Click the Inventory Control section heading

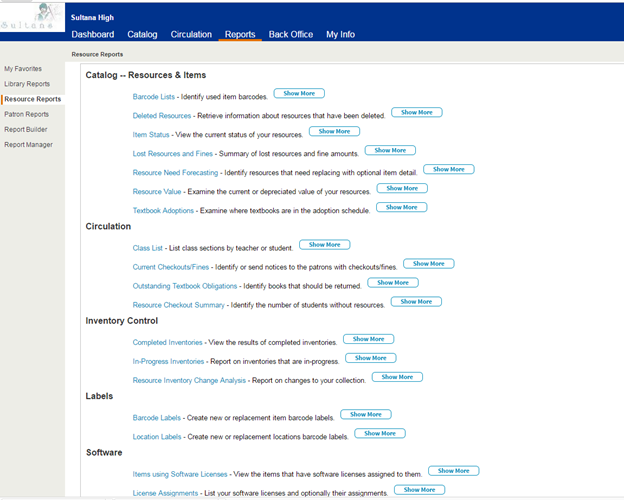coord(122,321)
